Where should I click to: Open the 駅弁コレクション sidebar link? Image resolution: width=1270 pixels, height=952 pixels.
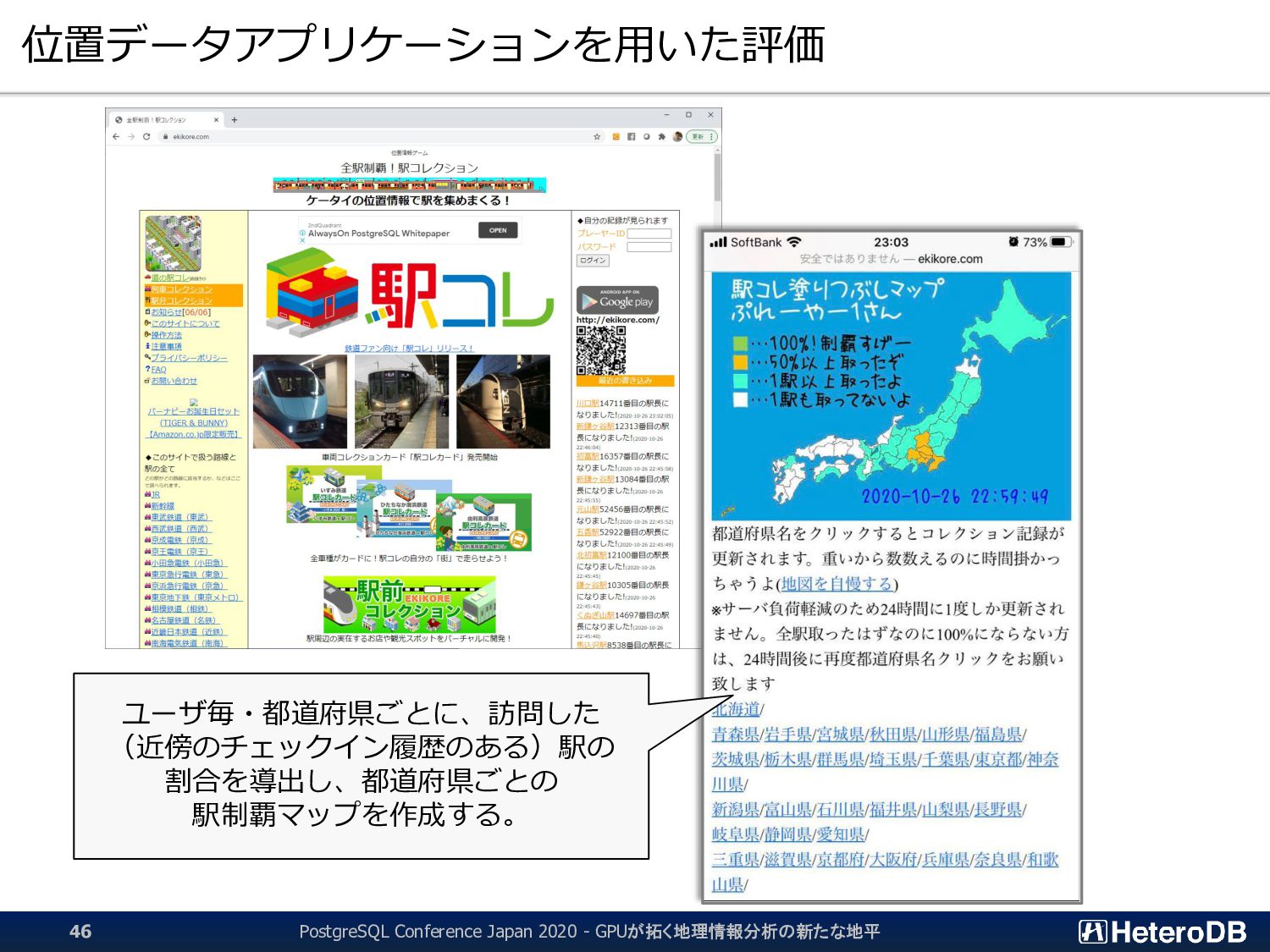[x=182, y=300]
